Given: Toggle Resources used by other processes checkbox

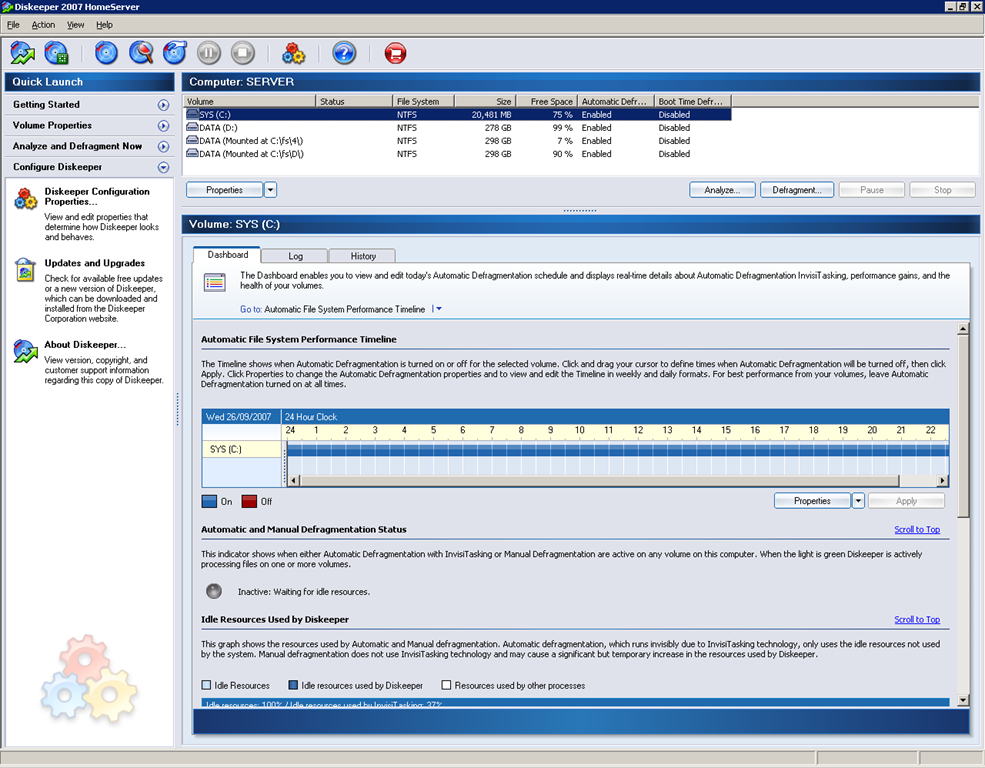Looking at the screenshot, I should pos(446,685).
